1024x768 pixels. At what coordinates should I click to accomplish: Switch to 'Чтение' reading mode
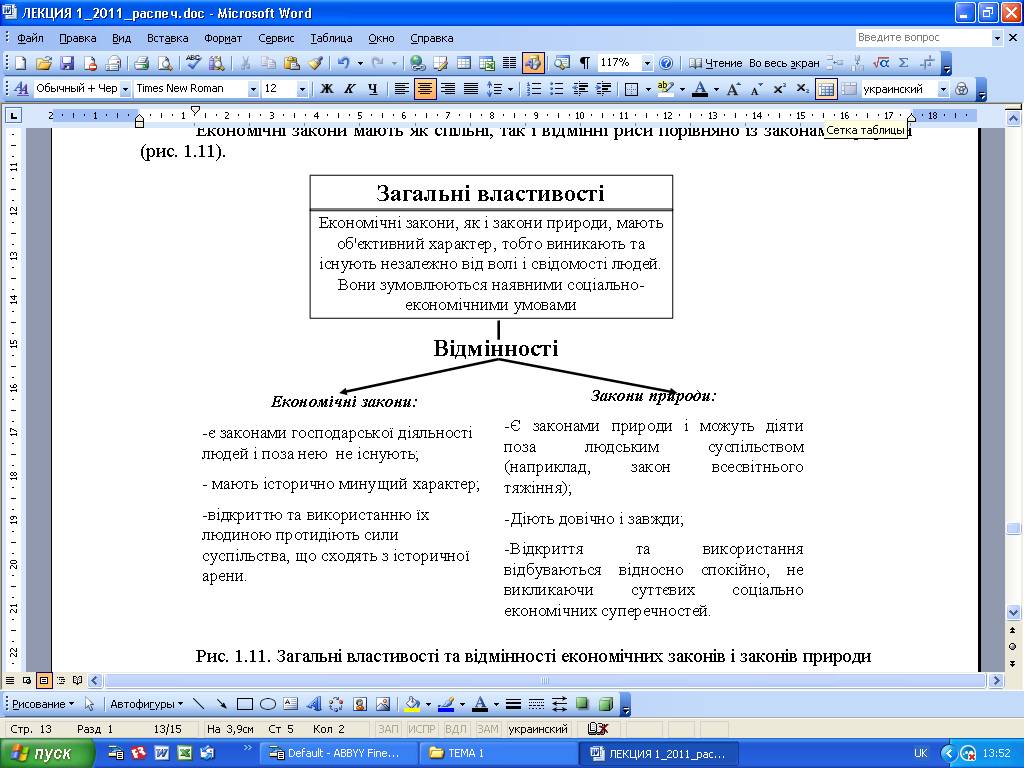pos(716,63)
